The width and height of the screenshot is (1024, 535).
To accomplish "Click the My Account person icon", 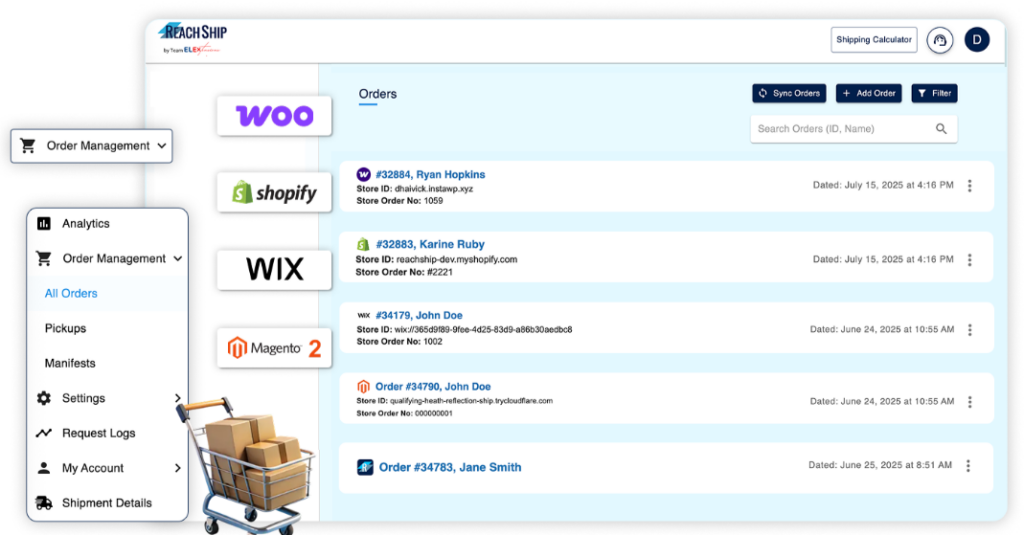I will pyautogui.click(x=44, y=468).
